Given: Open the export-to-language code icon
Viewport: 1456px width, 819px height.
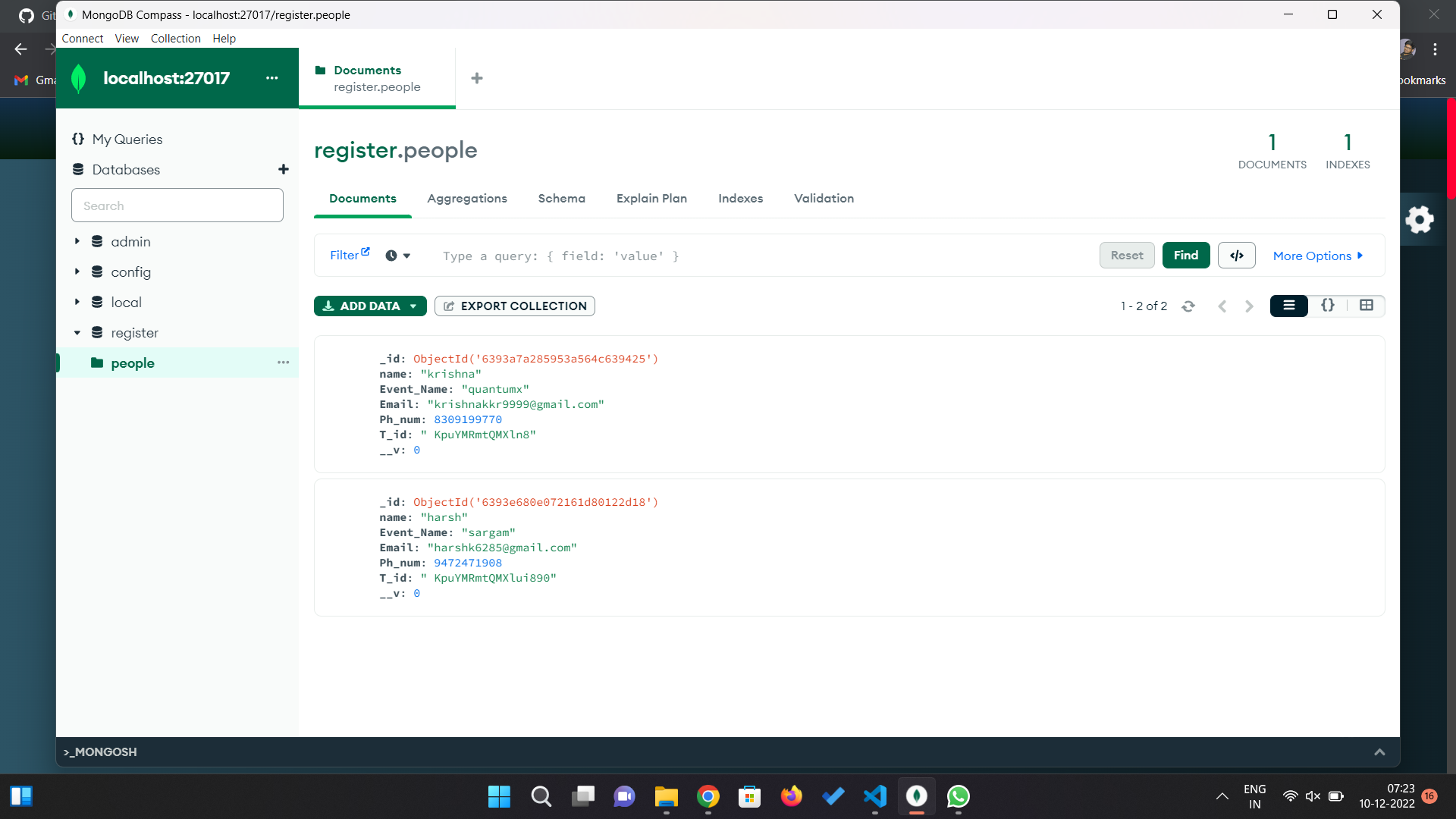Looking at the screenshot, I should pyautogui.click(x=1236, y=255).
